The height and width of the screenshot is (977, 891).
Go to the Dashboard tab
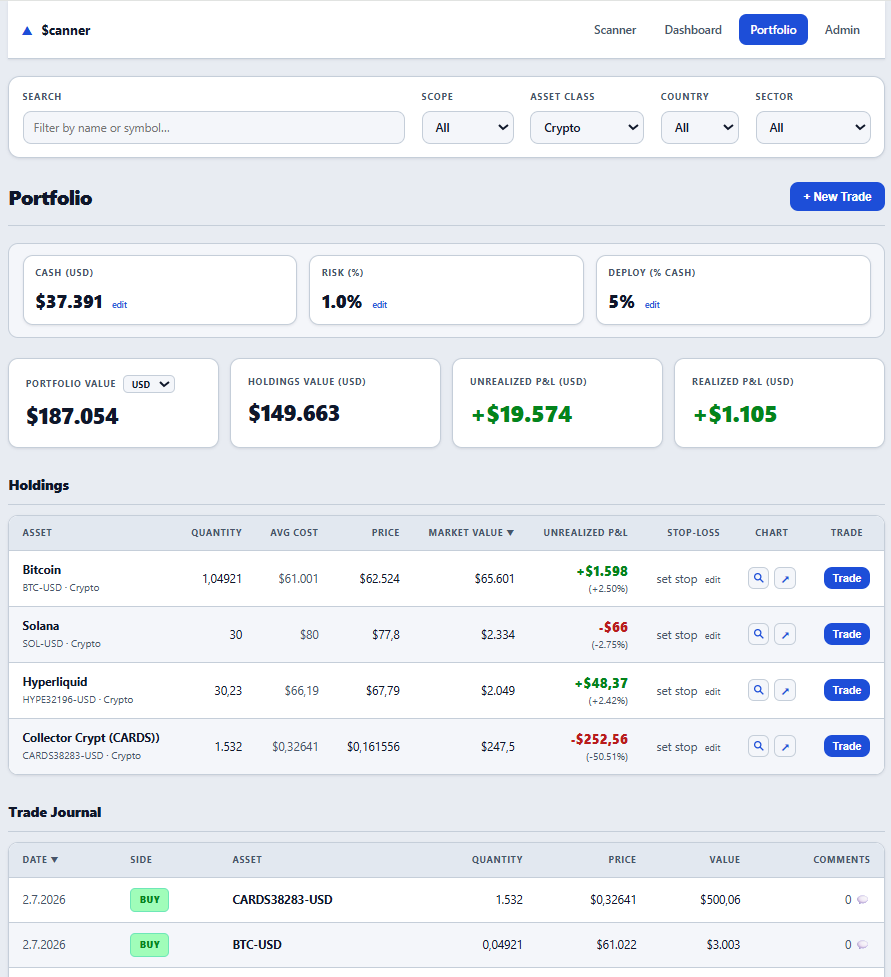(x=693, y=30)
